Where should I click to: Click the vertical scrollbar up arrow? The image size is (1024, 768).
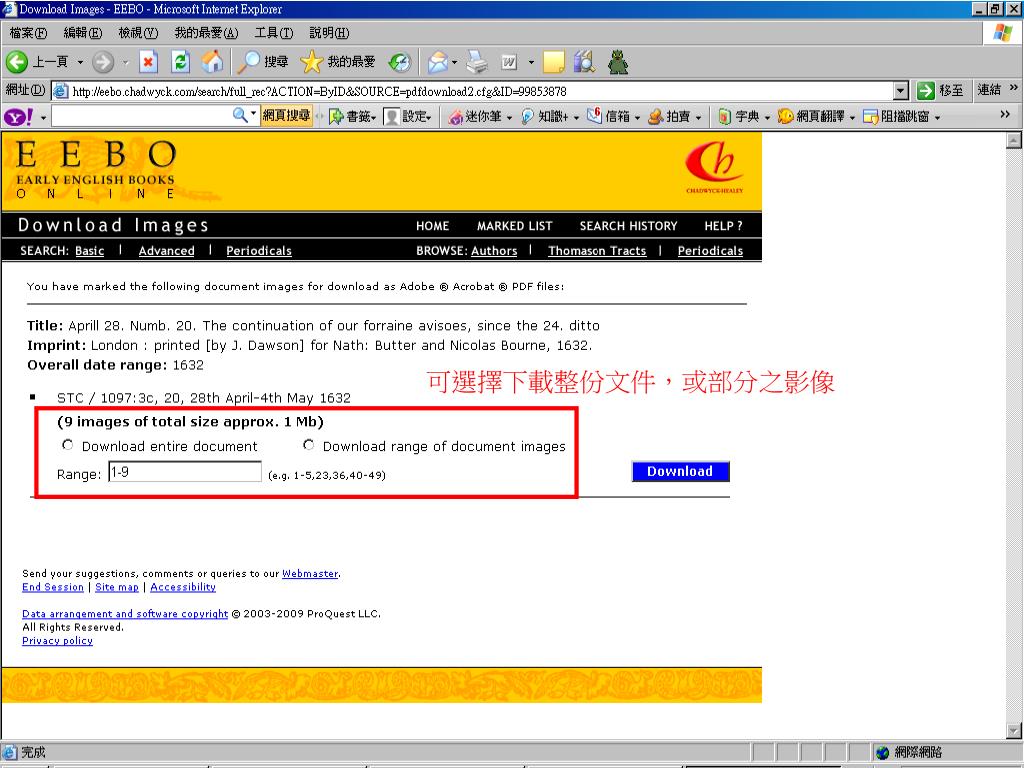click(x=1014, y=140)
